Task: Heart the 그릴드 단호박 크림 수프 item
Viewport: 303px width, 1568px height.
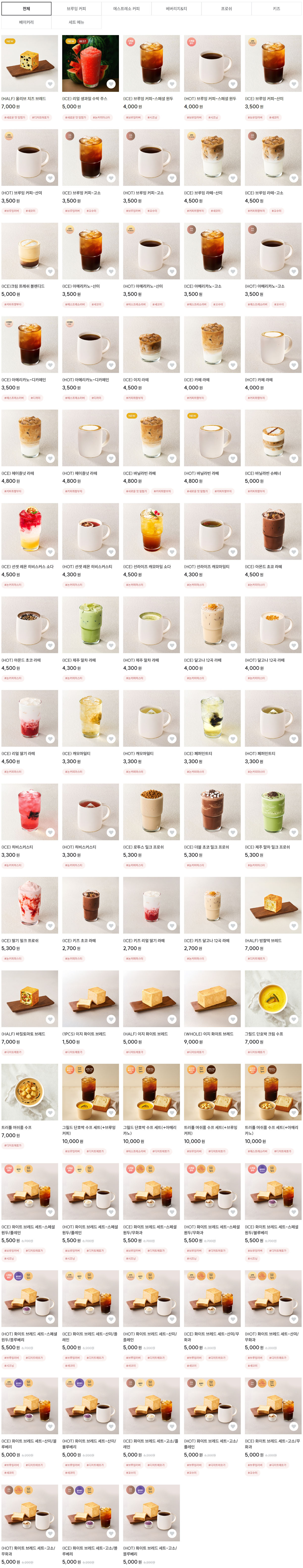Action: tap(294, 1020)
